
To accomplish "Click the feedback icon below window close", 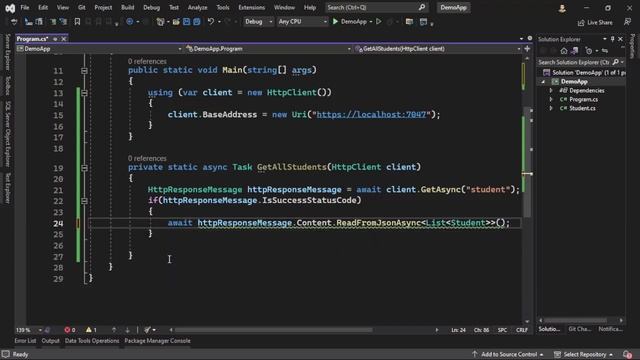I will tap(627, 22).
